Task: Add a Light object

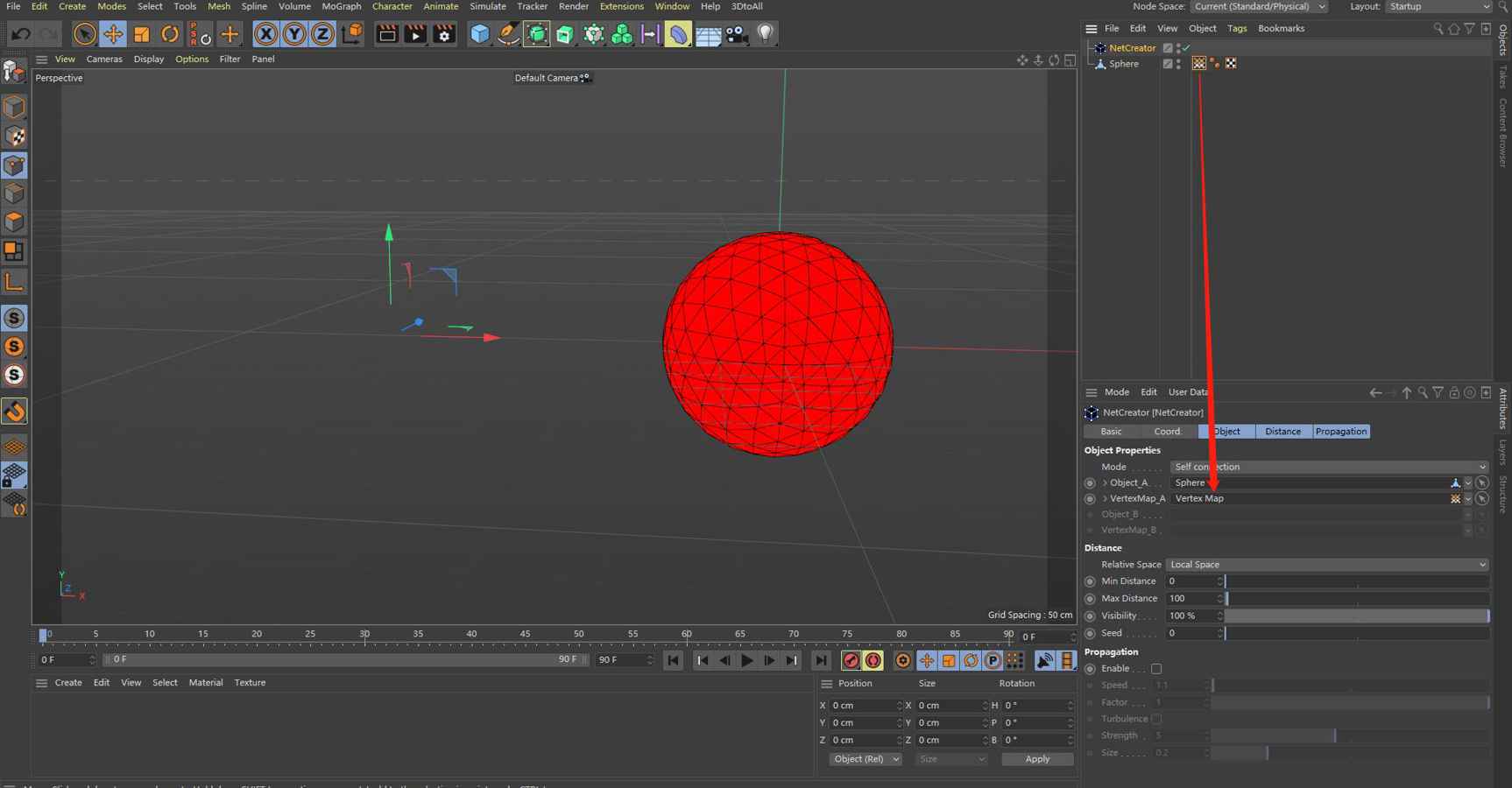Action: tap(766, 34)
